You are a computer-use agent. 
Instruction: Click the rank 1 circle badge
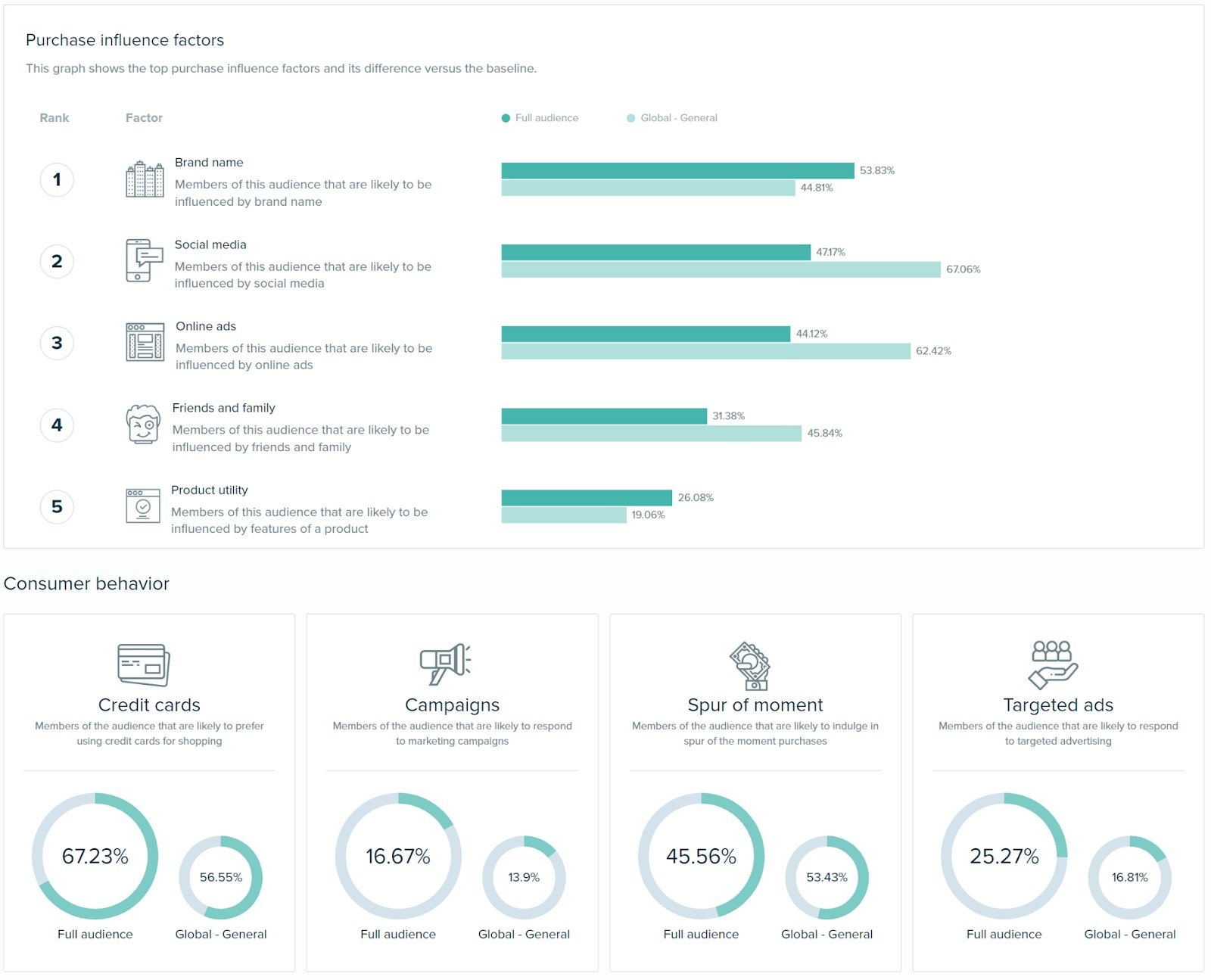point(57,180)
